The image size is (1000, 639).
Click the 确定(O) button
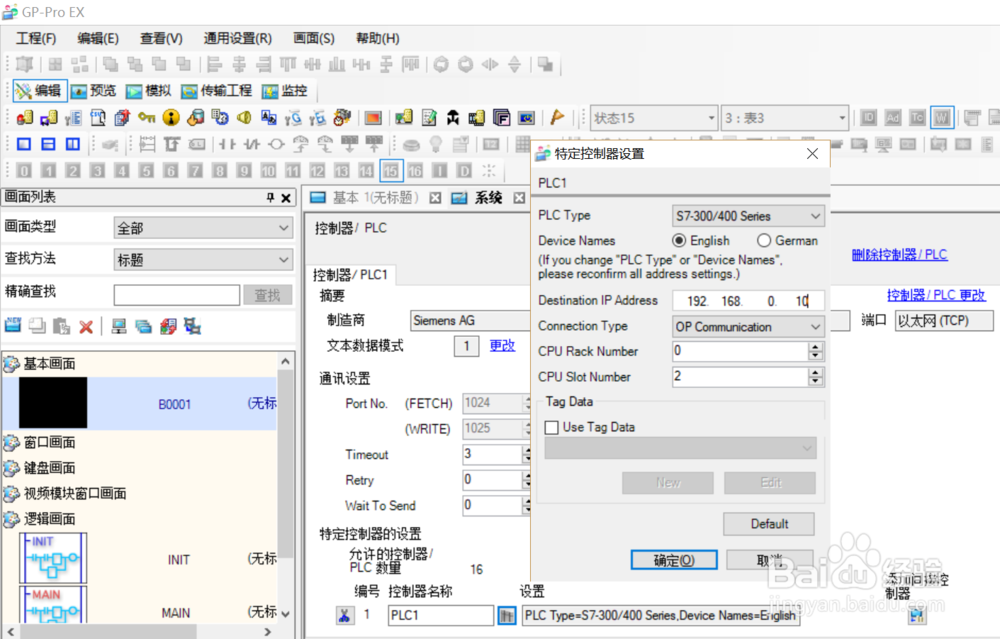674,560
